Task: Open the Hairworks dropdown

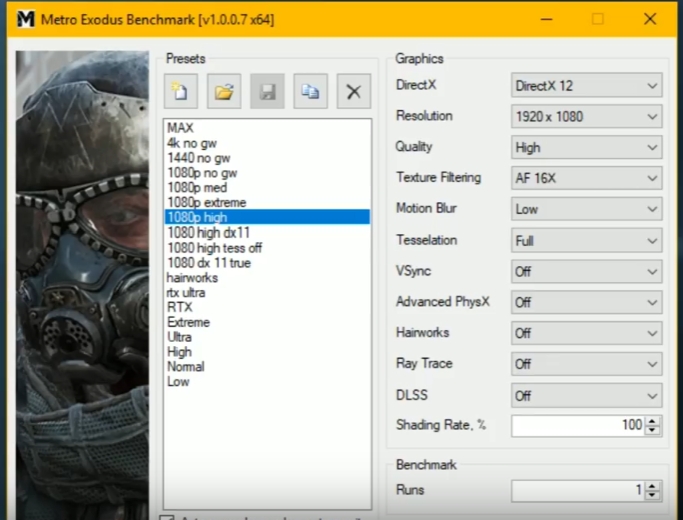Action: coord(586,333)
